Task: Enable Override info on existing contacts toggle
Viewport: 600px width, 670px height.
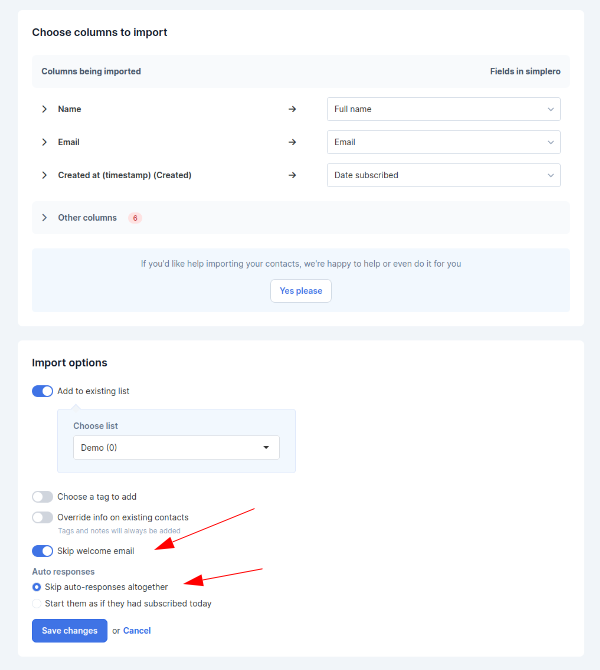Action: 42,517
